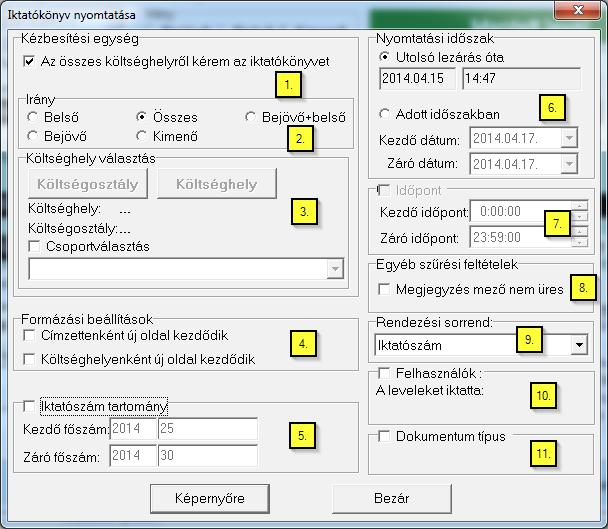Select the Bejövő direction radio button

(33, 136)
